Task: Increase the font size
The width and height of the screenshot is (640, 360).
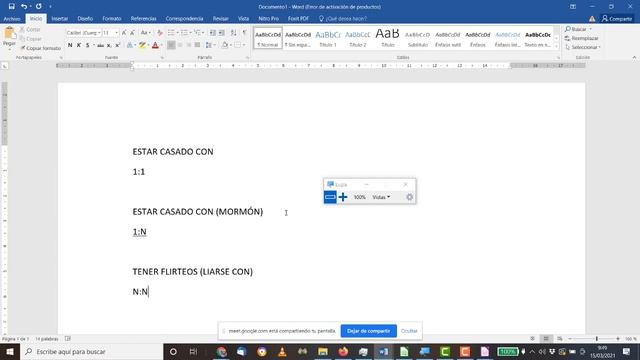Action: click(x=124, y=33)
